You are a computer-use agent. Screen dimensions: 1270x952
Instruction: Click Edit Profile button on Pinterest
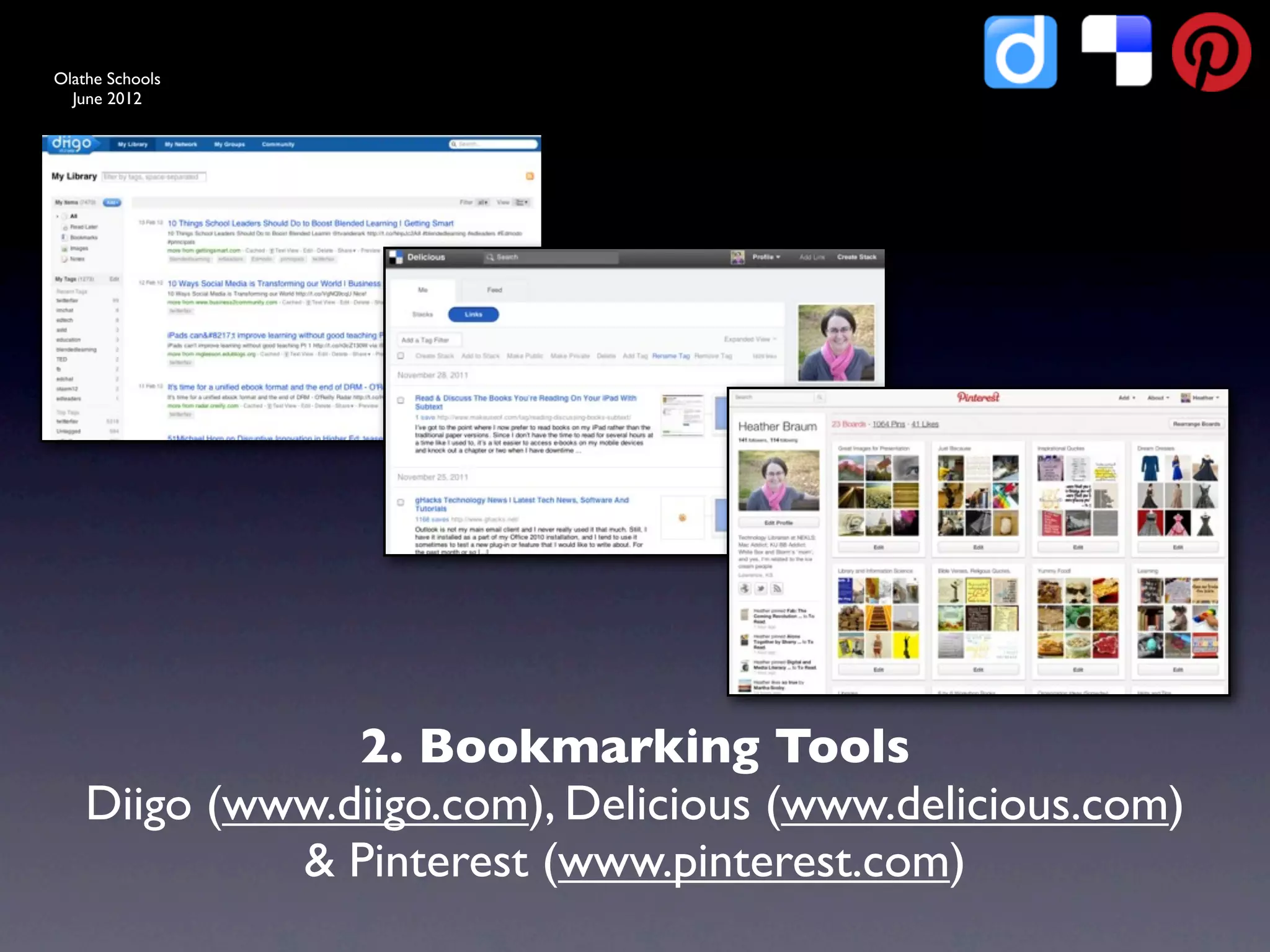(x=778, y=522)
